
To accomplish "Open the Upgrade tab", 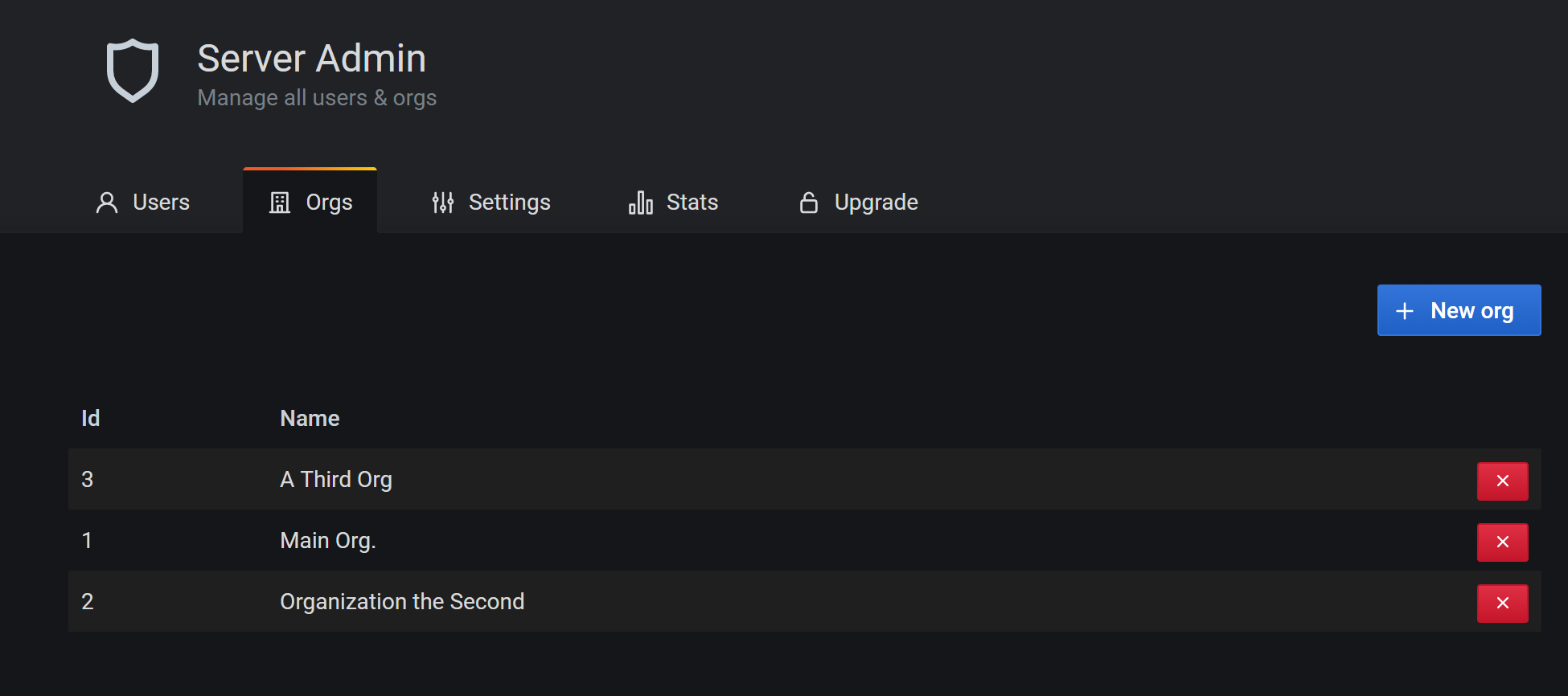I will point(876,203).
